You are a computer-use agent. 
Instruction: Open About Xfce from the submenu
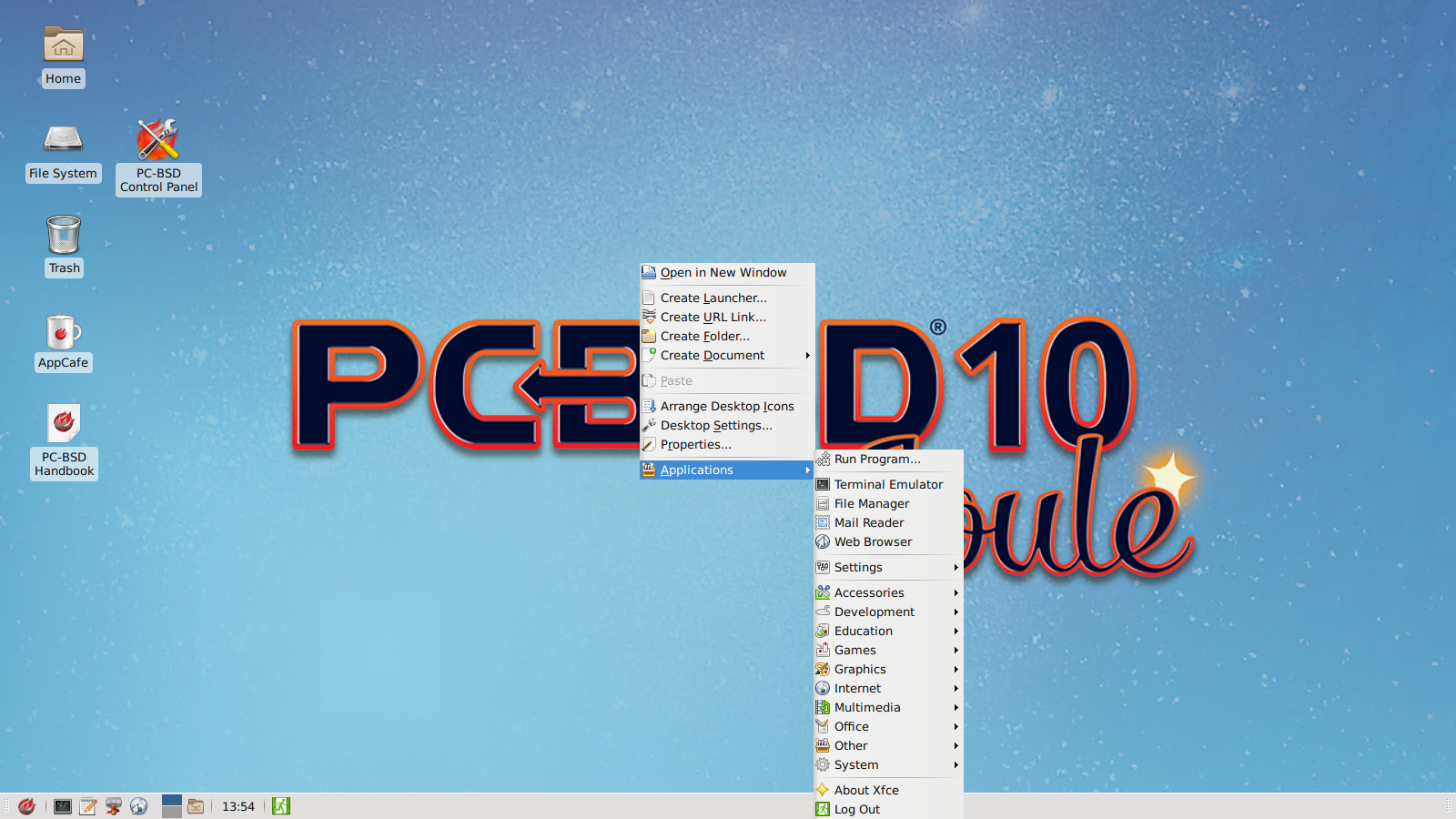click(888, 790)
